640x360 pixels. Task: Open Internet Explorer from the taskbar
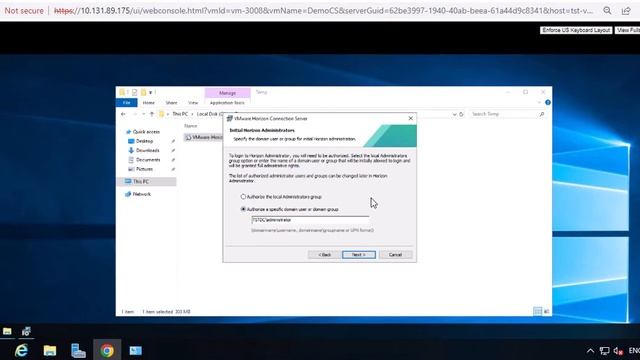click(x=21, y=350)
